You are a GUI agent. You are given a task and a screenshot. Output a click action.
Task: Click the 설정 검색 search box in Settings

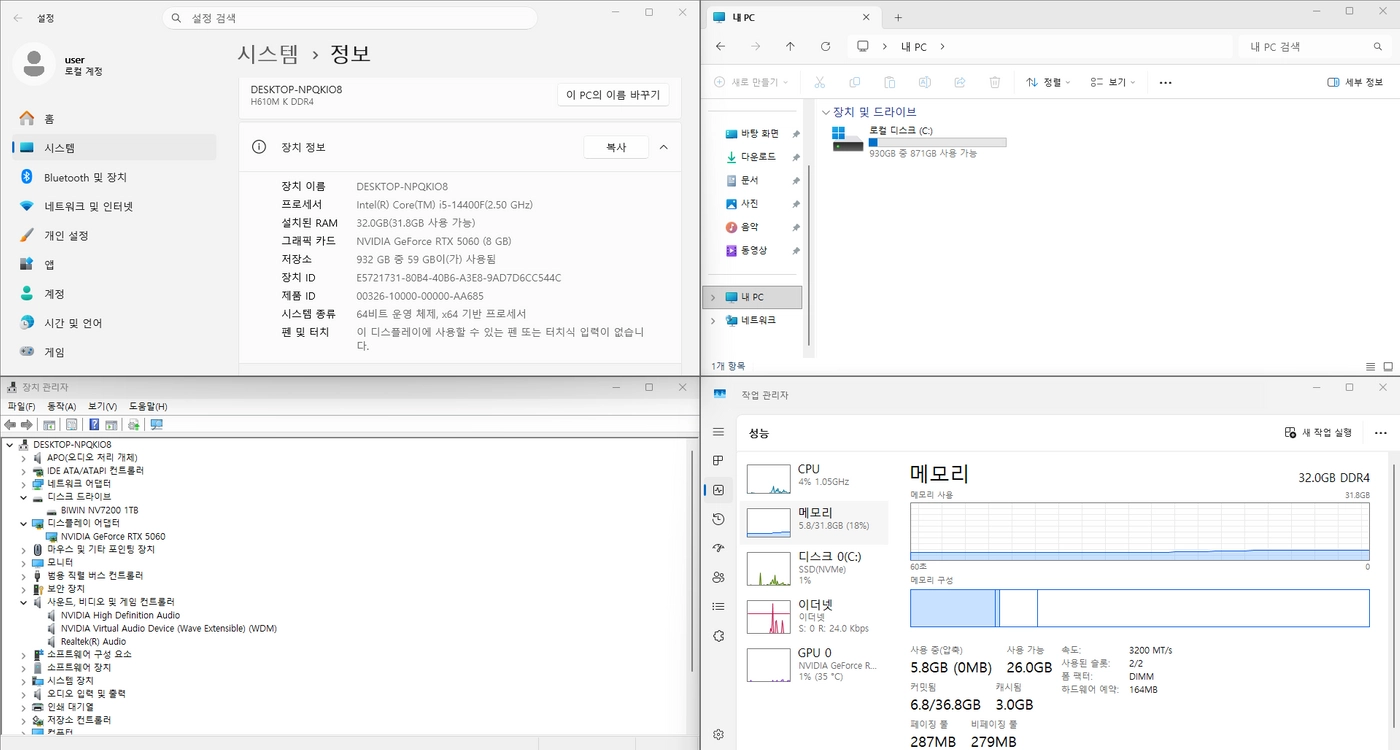coord(350,18)
